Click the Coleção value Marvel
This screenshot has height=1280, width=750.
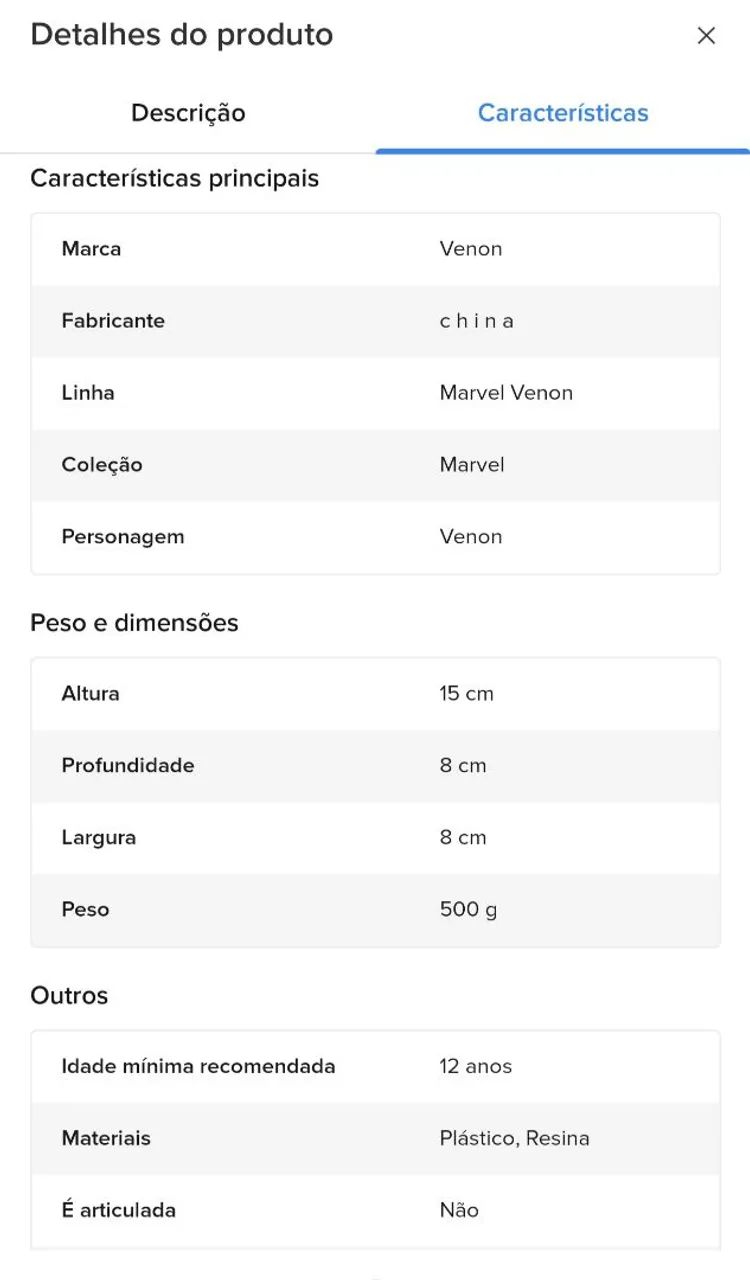(x=472, y=465)
